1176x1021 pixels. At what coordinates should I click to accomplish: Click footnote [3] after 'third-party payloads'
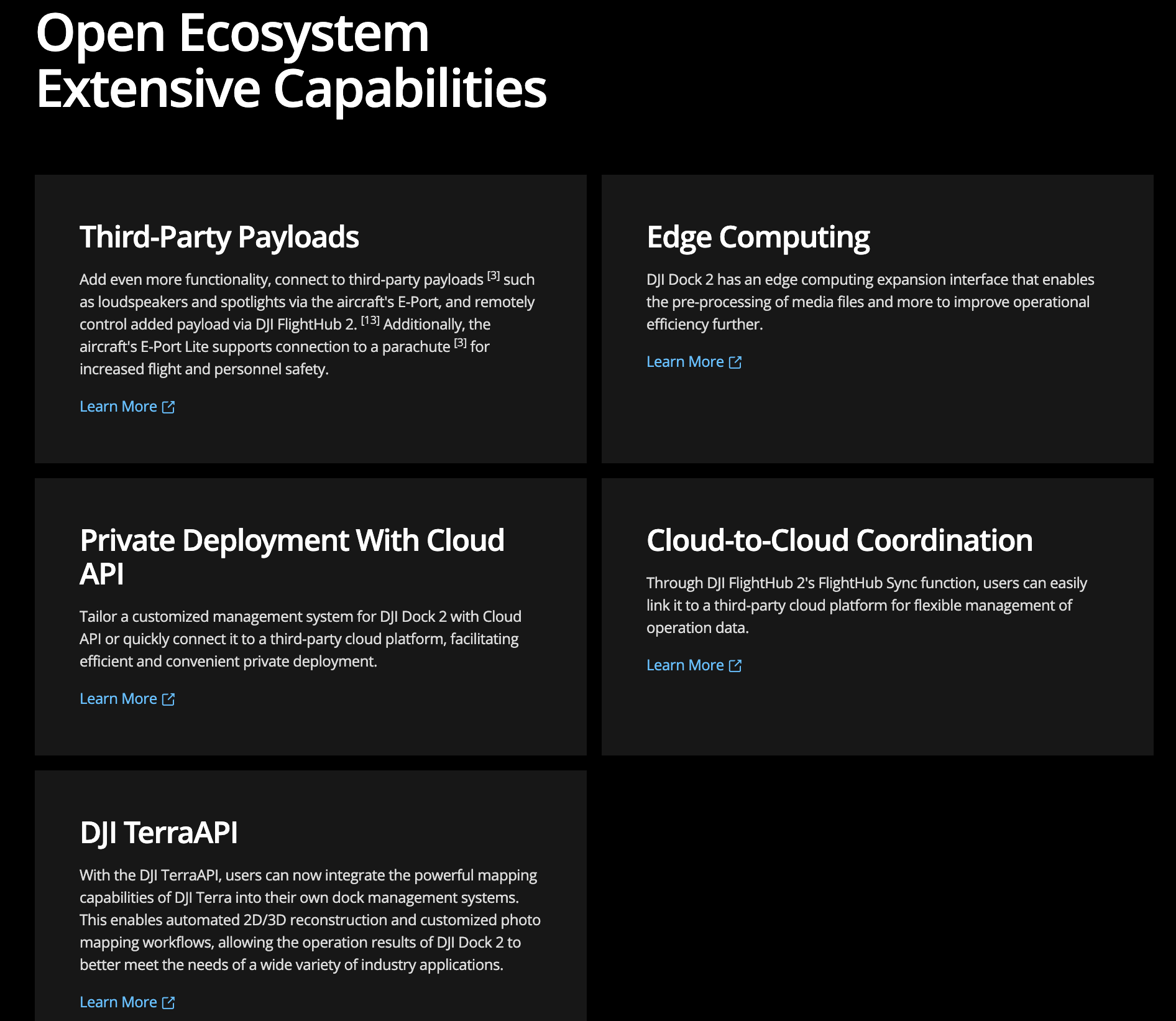pyautogui.click(x=494, y=275)
